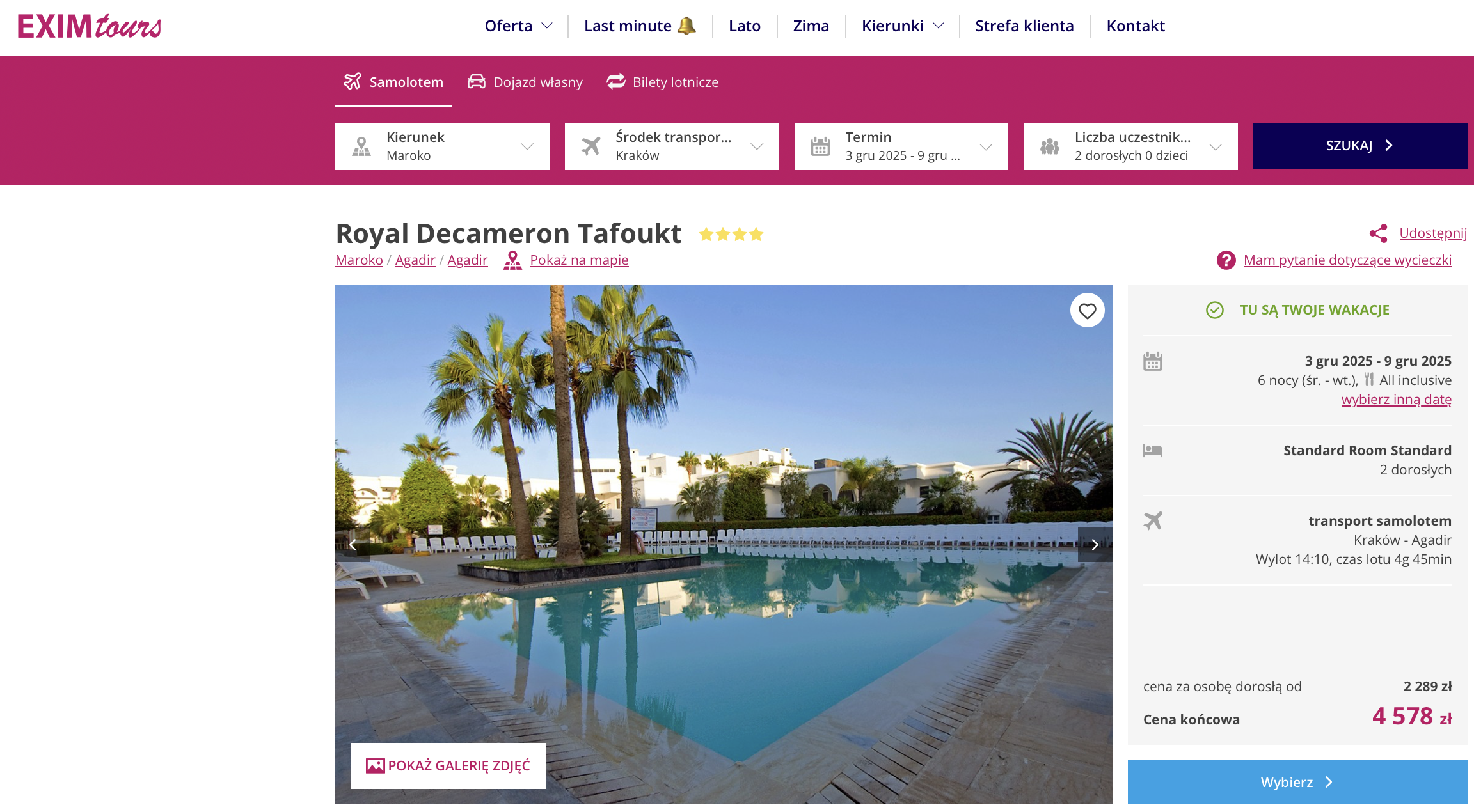This screenshot has width=1474, height=812.
Task: Expand the Termin date dropdown
Action: (901, 146)
